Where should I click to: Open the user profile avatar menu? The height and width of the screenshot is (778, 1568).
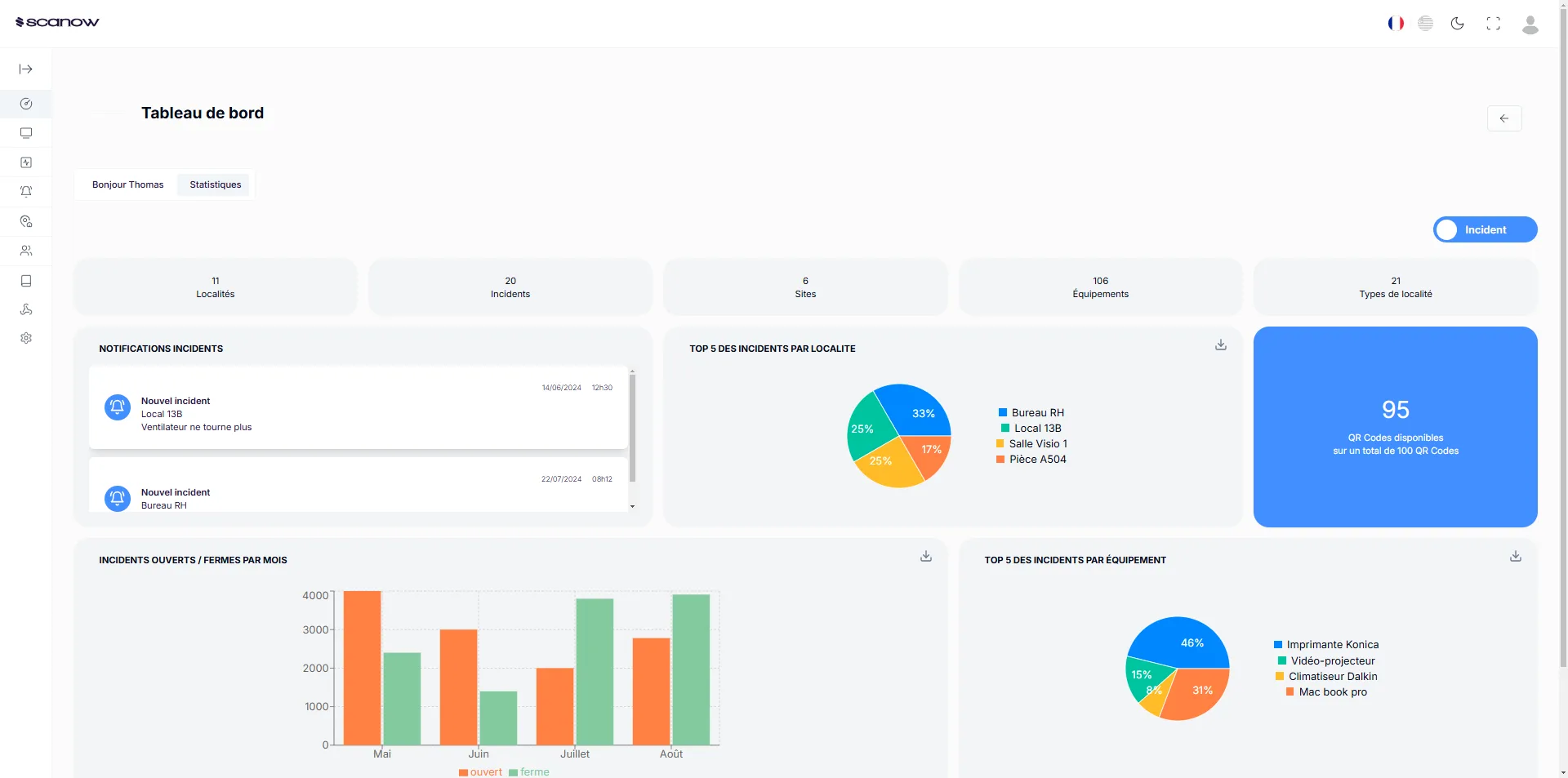point(1530,24)
